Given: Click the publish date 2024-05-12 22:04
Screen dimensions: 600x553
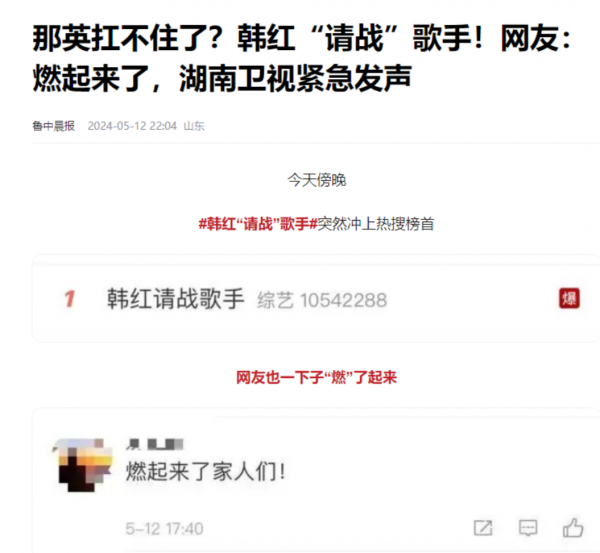Looking at the screenshot, I should click(132, 126).
